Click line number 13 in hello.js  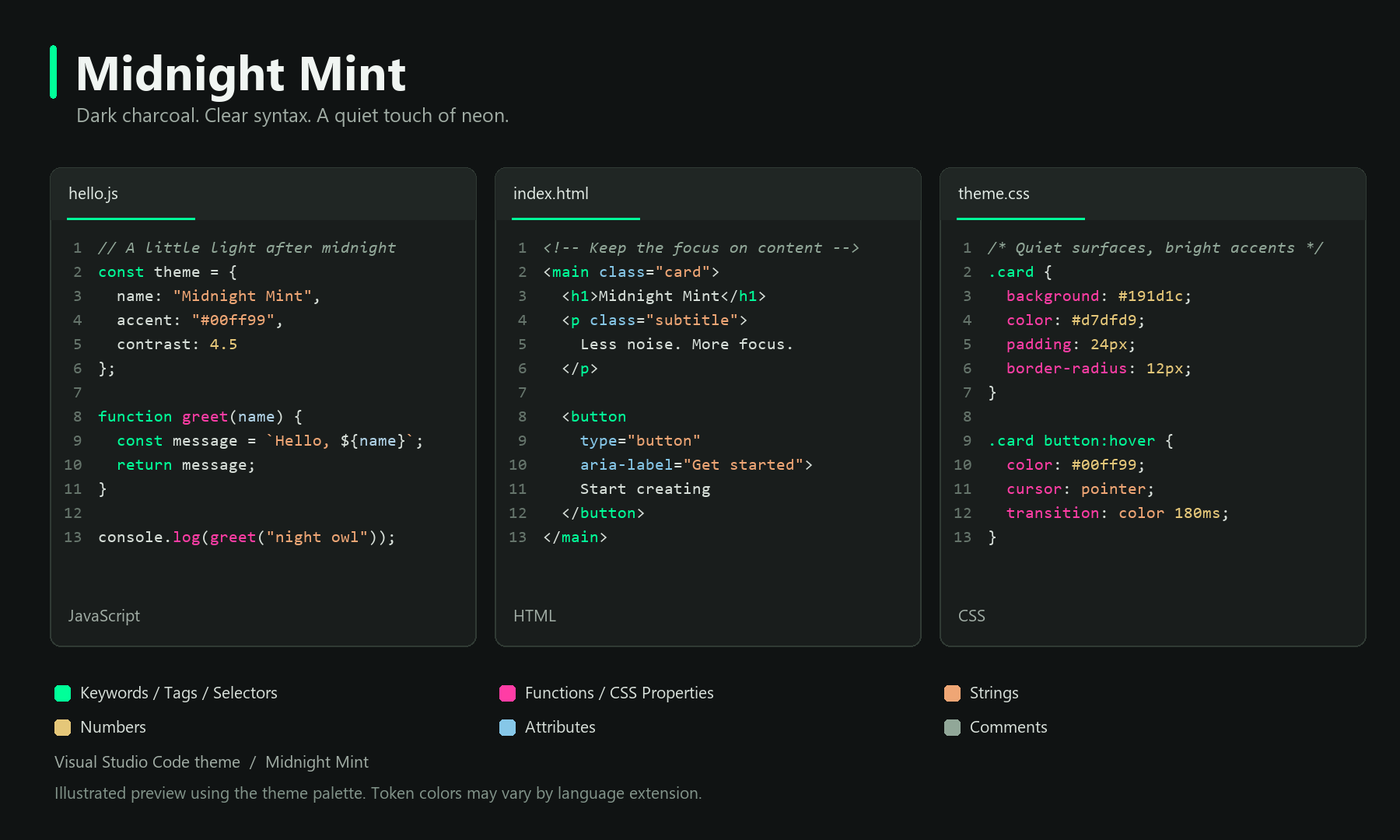tap(72, 537)
